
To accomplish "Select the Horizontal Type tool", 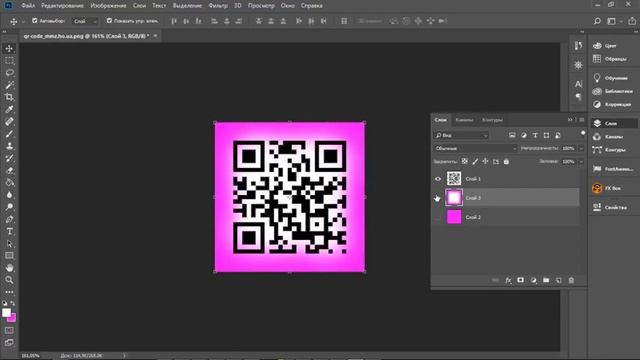I will (9, 231).
